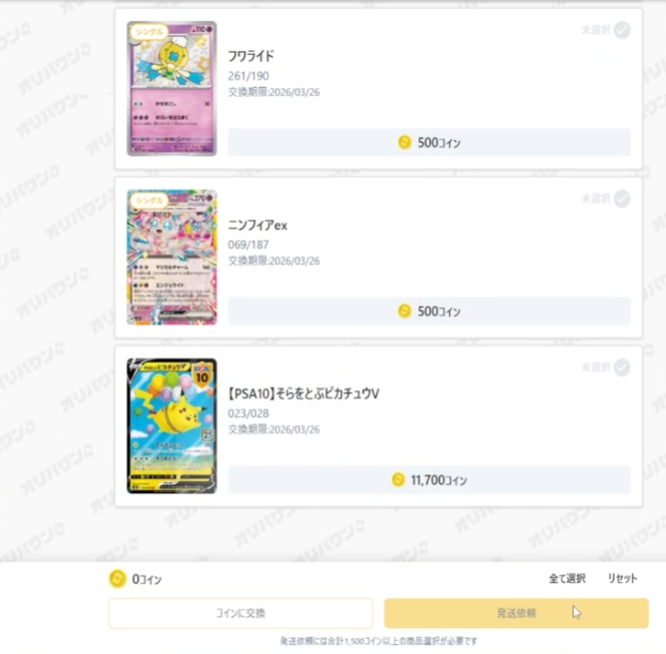
Task: Click the コインに交換 button
Action: (x=240, y=613)
